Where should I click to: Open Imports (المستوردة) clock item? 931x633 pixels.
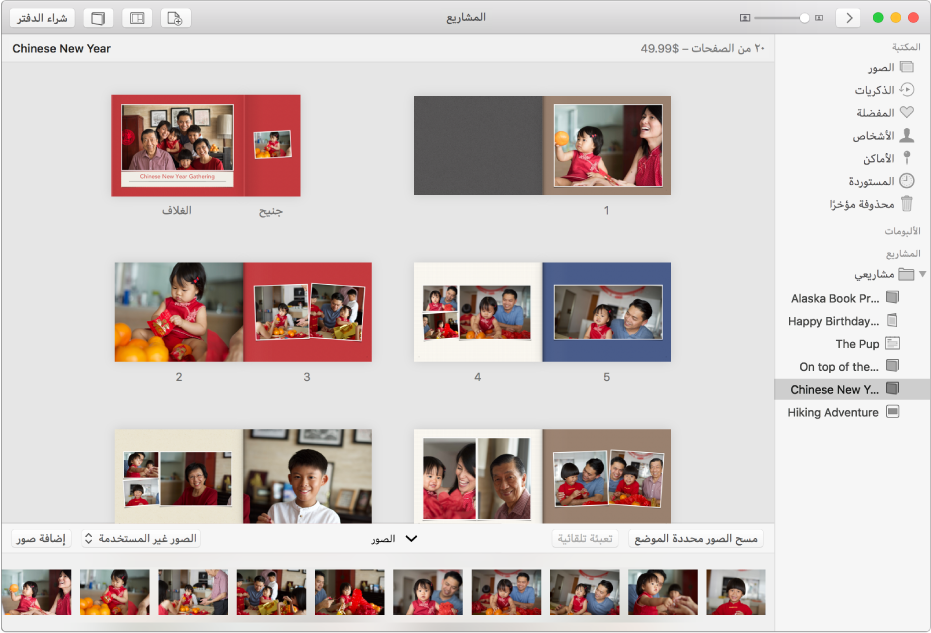coord(881,181)
